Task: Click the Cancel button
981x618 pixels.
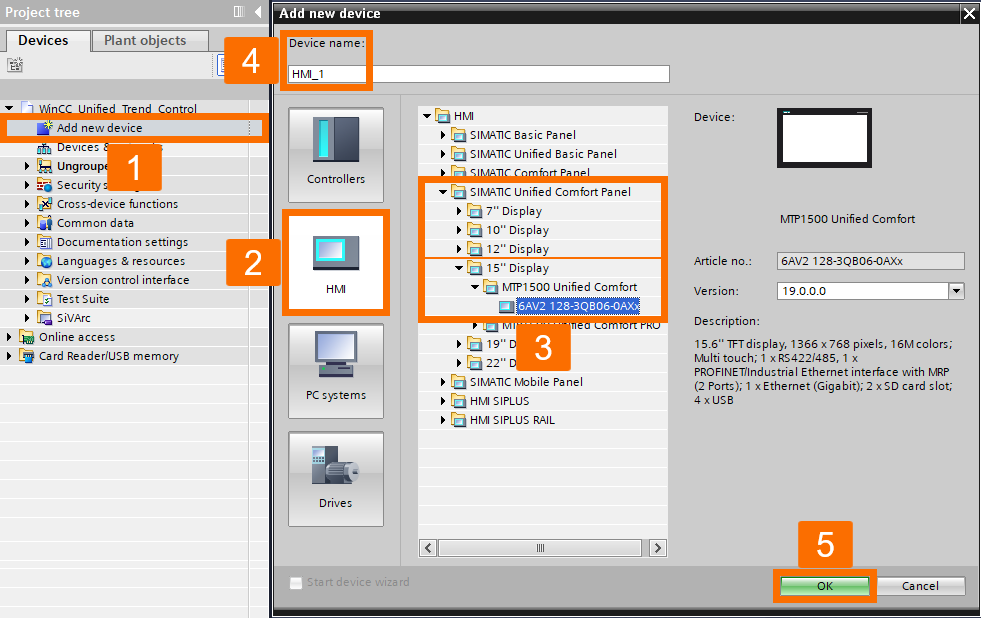Action: pos(920,587)
